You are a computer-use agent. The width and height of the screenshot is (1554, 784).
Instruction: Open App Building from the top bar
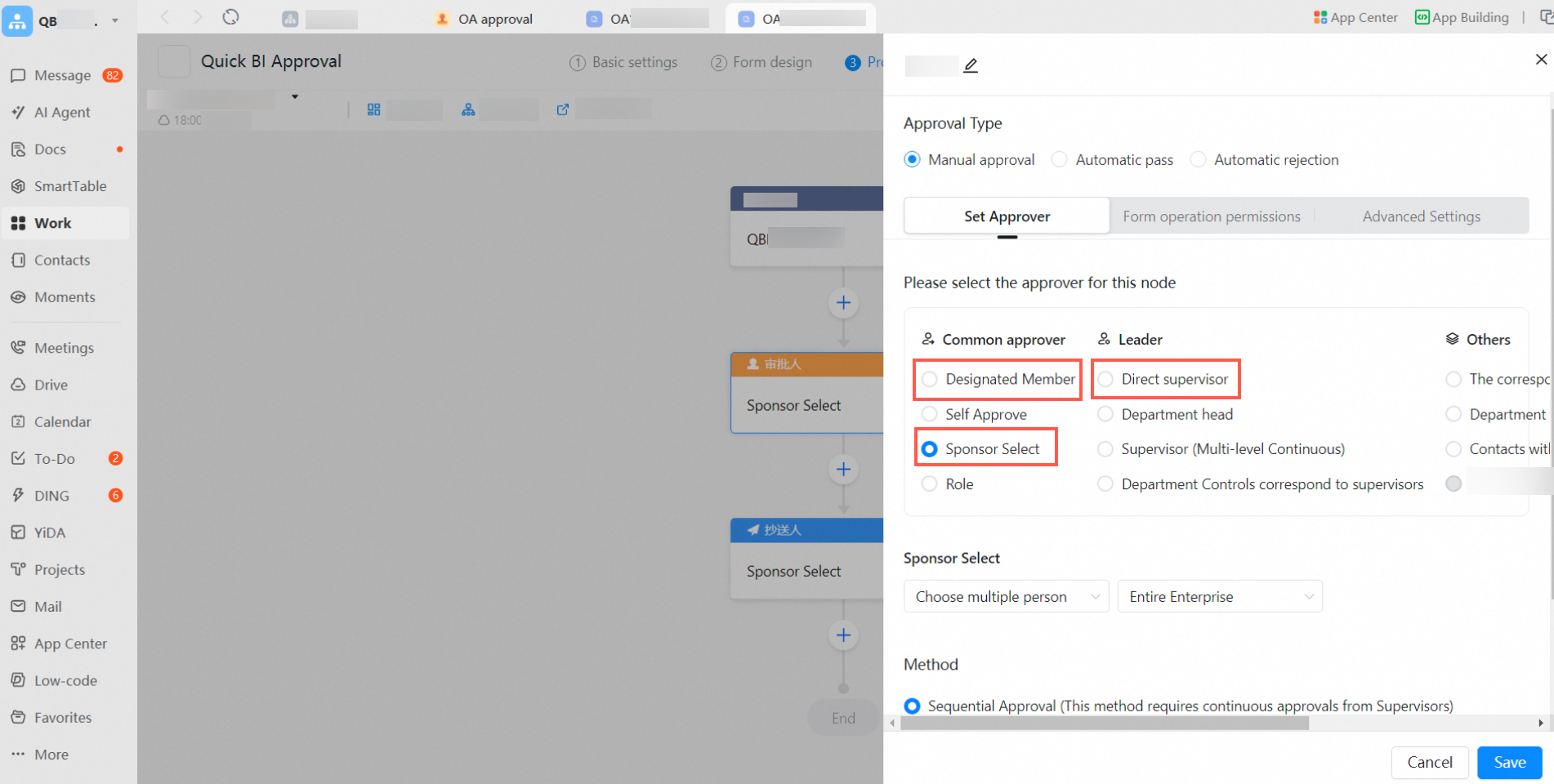[x=1462, y=17]
